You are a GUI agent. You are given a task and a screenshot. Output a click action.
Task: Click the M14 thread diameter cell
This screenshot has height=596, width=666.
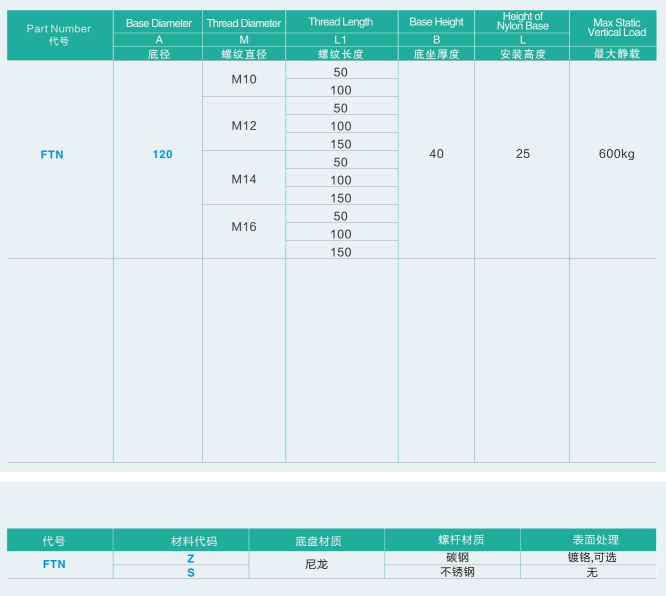[x=244, y=180]
